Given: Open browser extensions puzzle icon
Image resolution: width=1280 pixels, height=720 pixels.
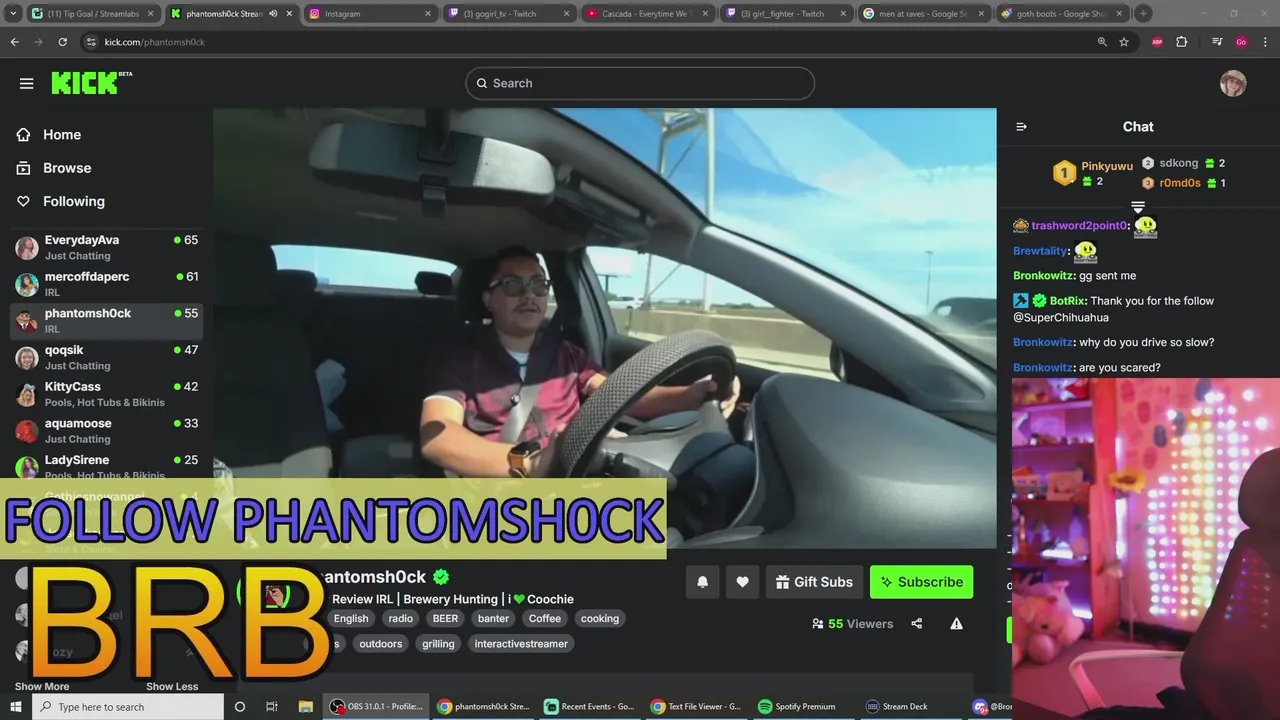Looking at the screenshot, I should point(1182,42).
